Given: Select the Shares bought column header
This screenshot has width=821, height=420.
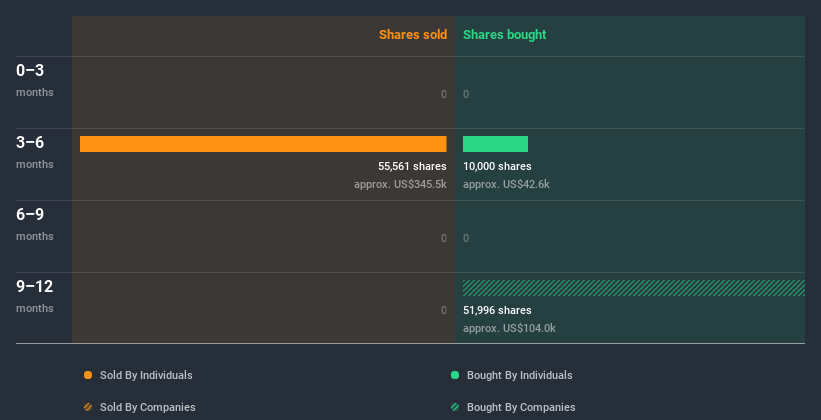Looking at the screenshot, I should [505, 35].
